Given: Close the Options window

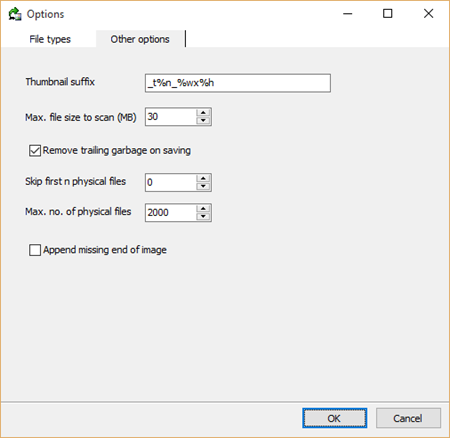Looking at the screenshot, I should coord(428,14).
